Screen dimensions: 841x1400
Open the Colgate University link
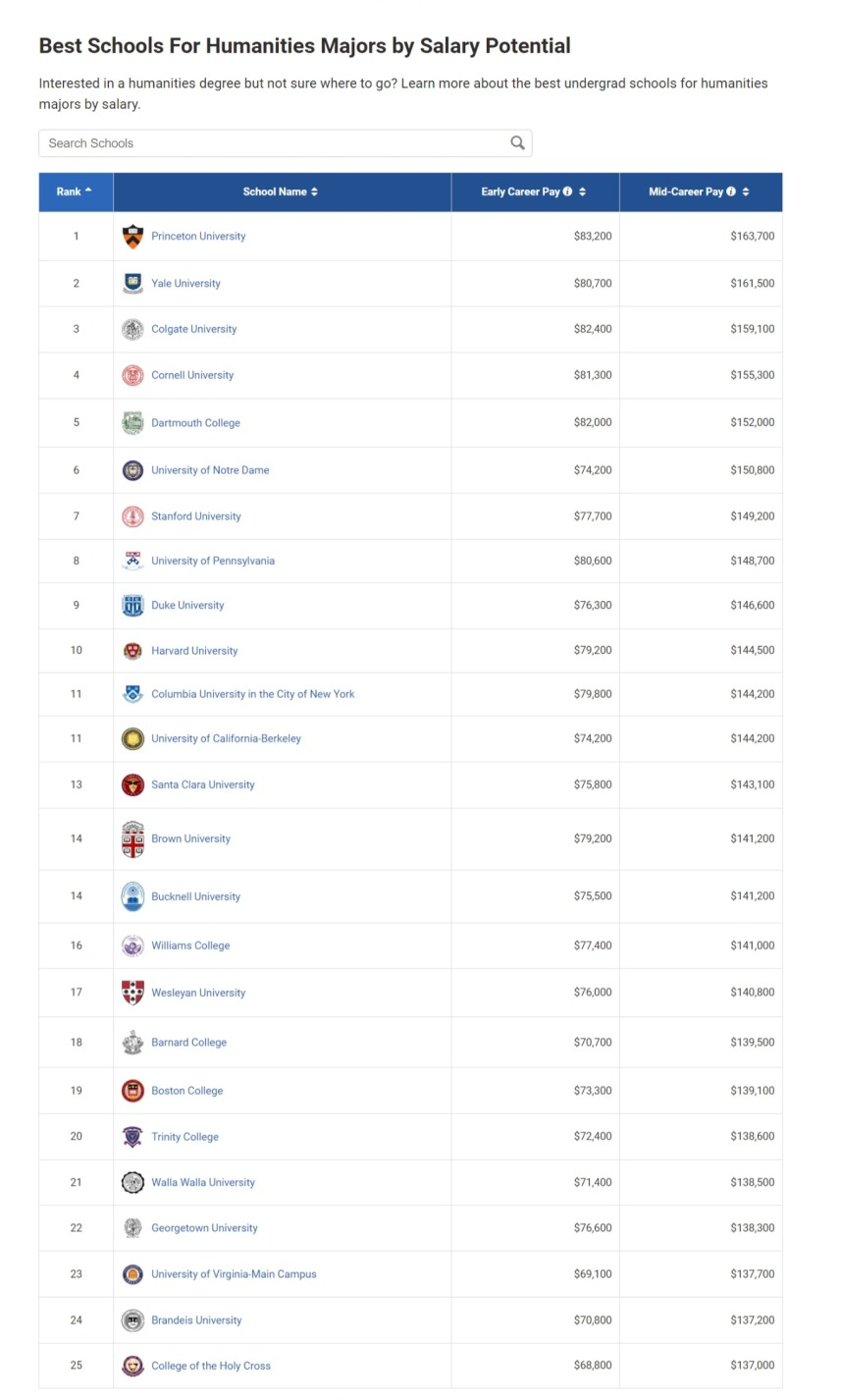point(194,329)
